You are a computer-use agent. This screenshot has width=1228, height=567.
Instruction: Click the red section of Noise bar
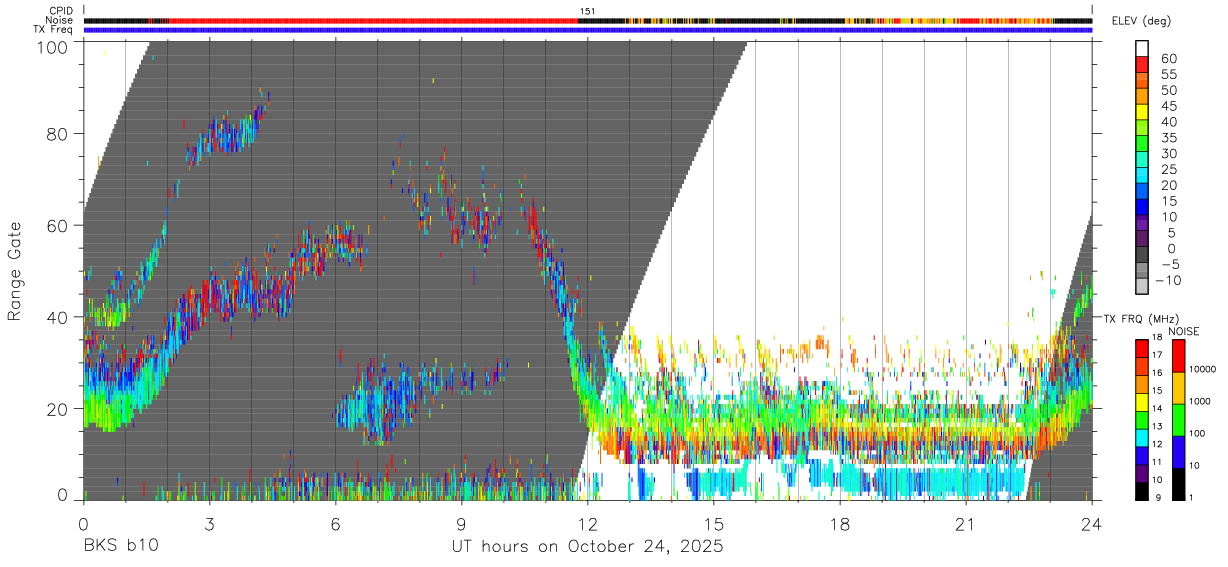coord(374,20)
